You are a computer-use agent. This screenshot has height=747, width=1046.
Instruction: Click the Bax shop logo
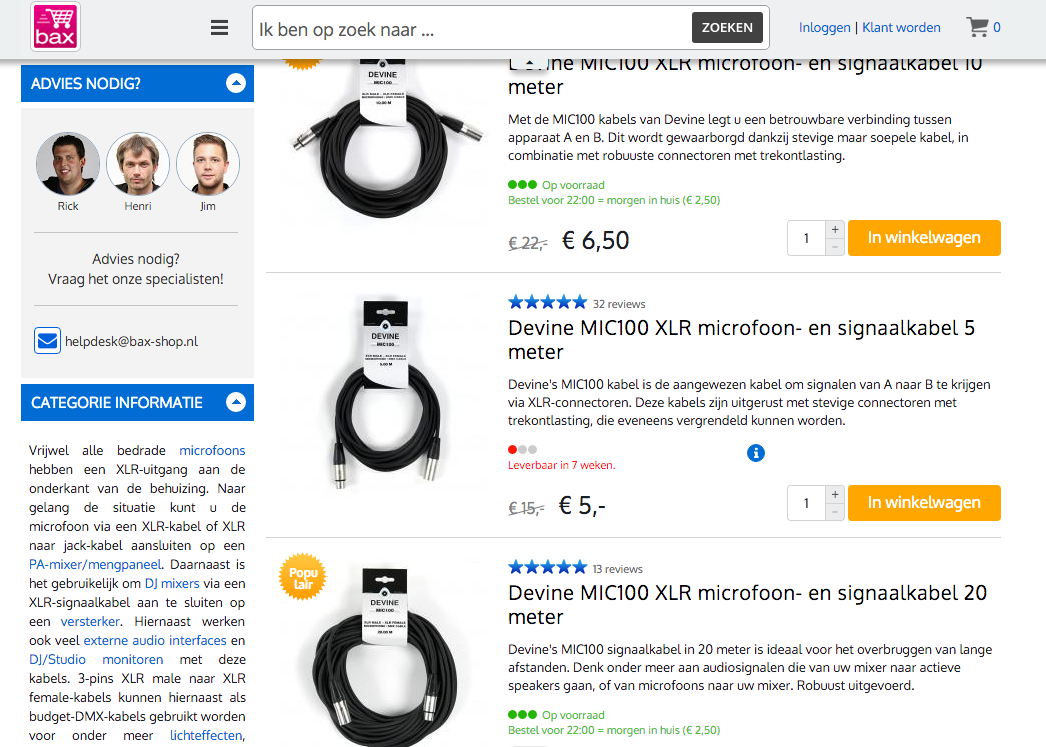click(x=56, y=27)
